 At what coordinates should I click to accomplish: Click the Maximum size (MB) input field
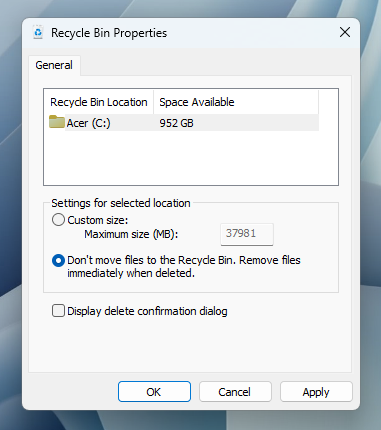click(x=247, y=234)
